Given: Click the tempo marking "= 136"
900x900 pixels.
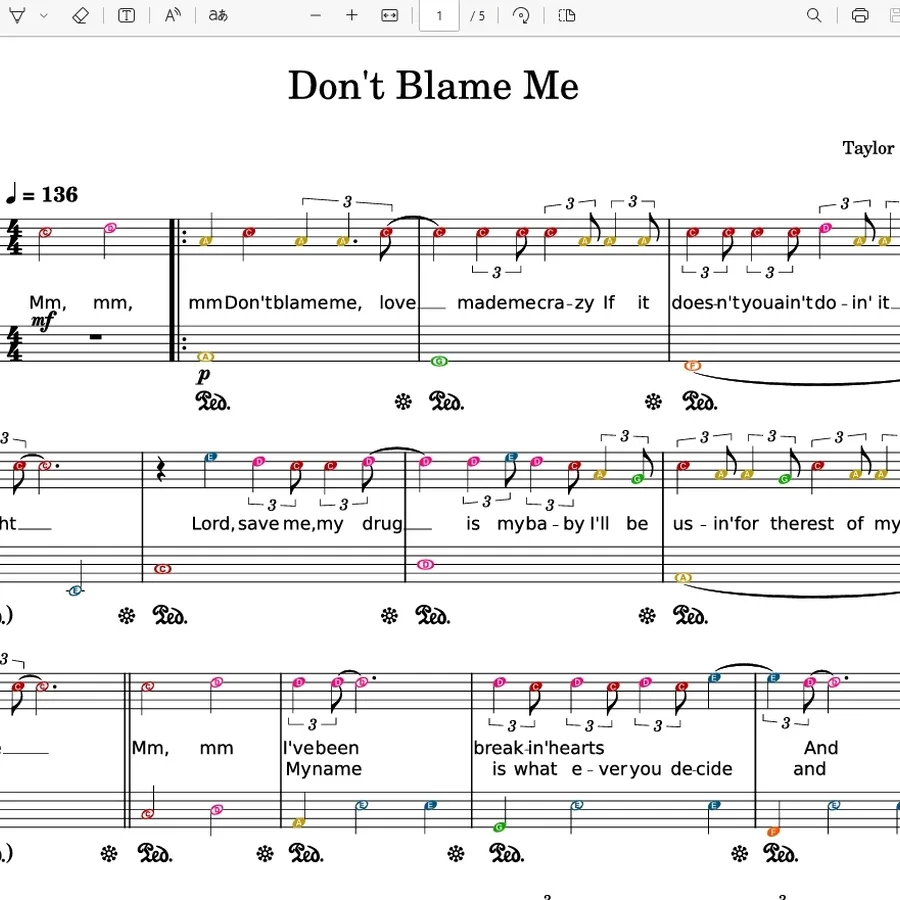Looking at the screenshot, I should coord(50,195).
